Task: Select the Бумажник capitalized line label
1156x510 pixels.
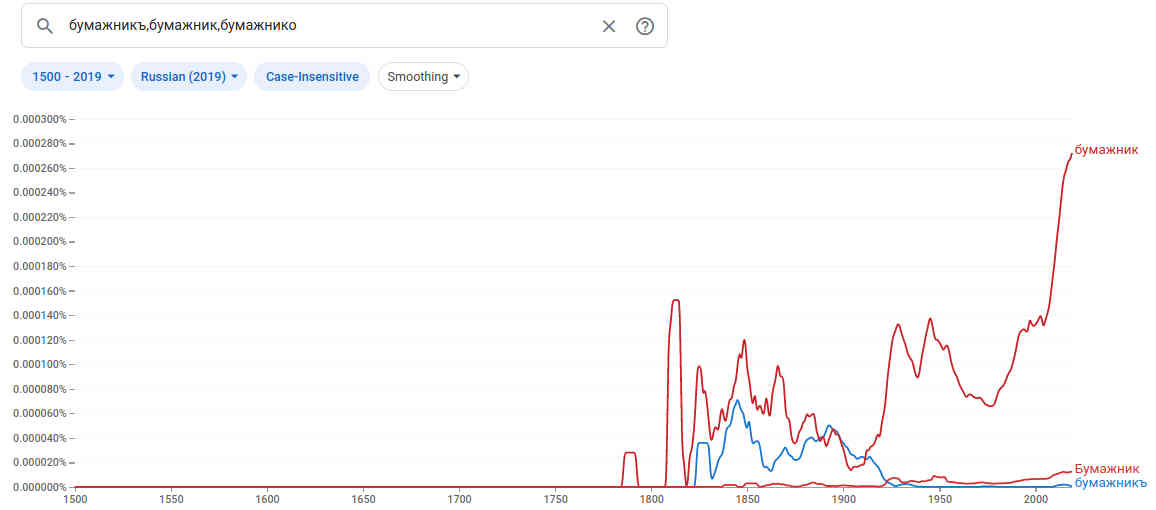Action: pos(1106,468)
